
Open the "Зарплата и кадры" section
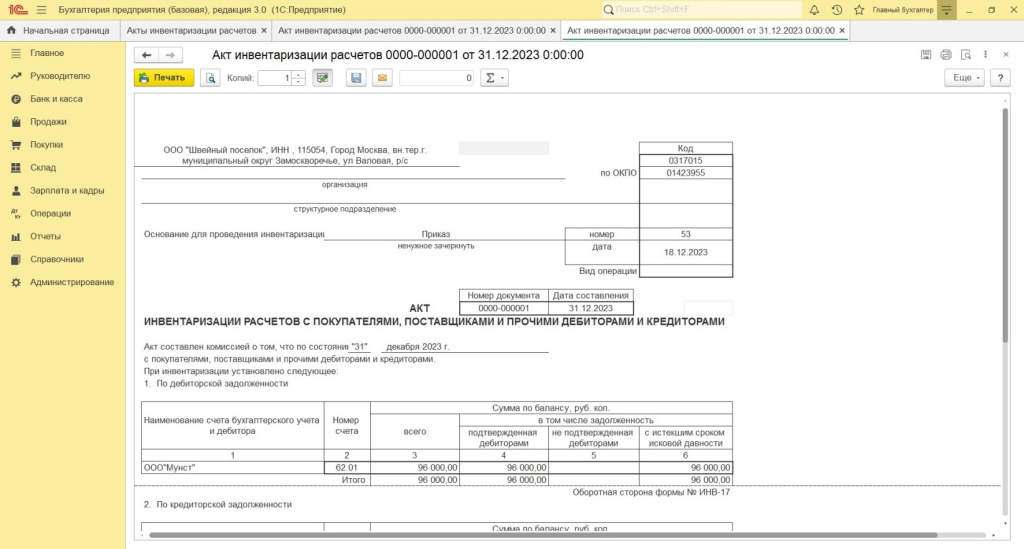(x=66, y=190)
